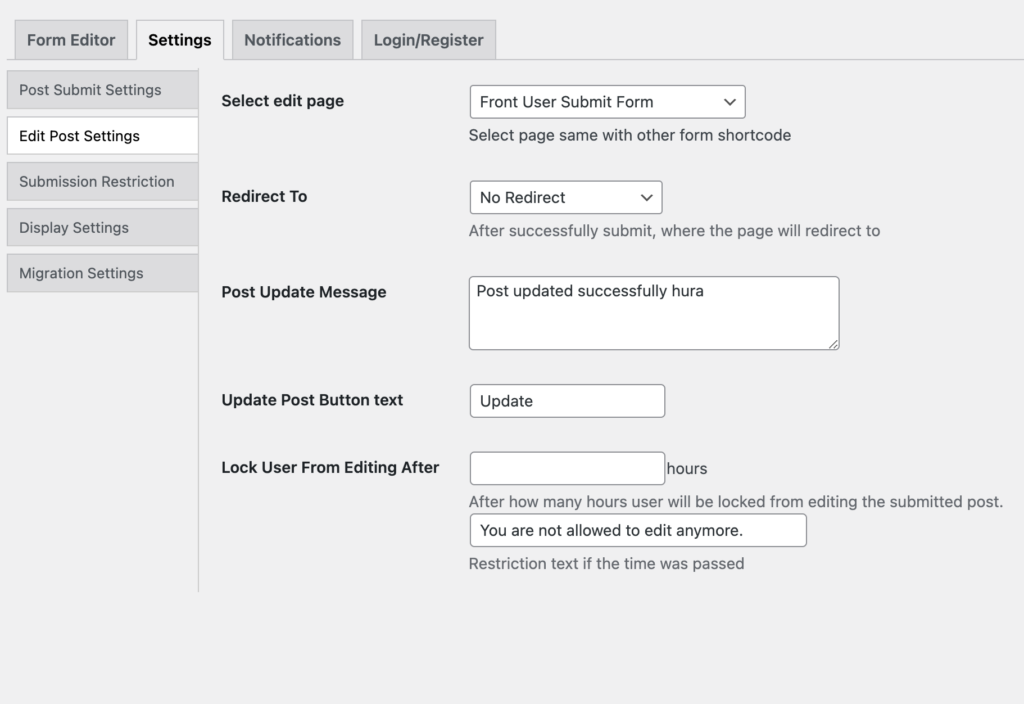Open the No Redirect dropdown
Image resolution: width=1024 pixels, height=704 pixels.
tap(565, 198)
